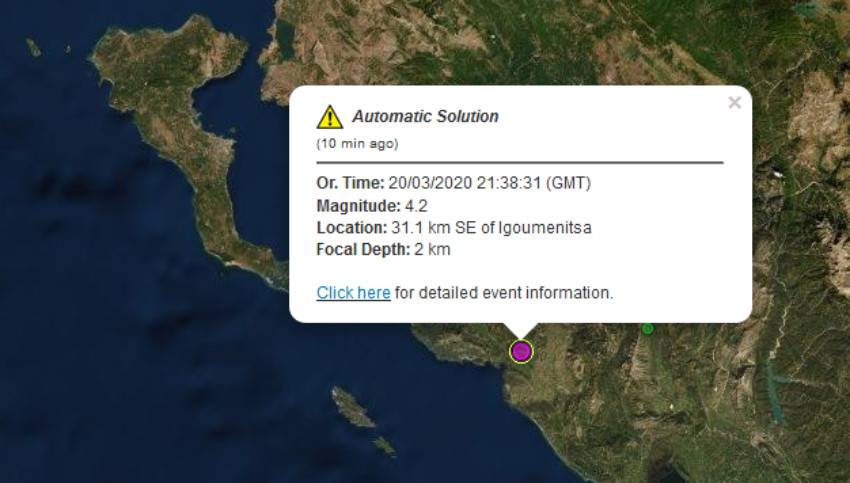
Task: Click the tiny island below the larger one
Action: (384, 446)
